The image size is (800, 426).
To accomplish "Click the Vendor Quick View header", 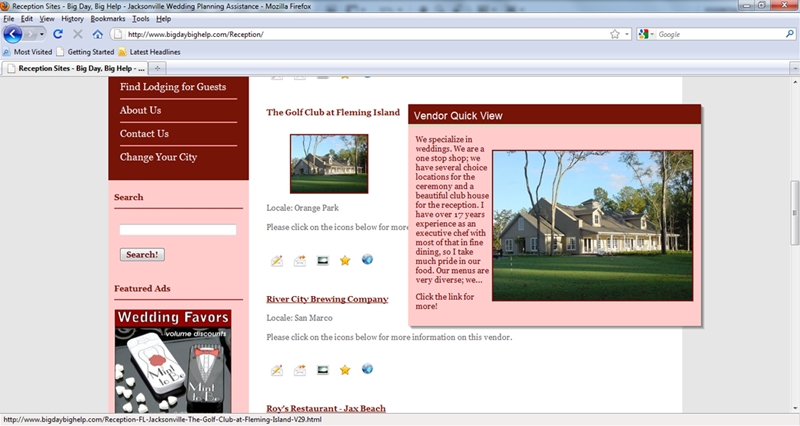I will coord(555,115).
